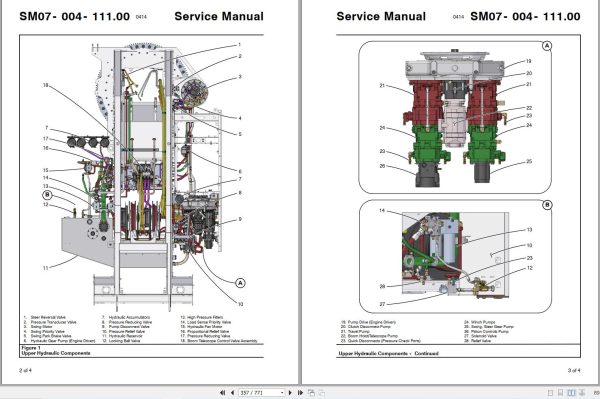Click legend entry '16. Proportional Relief Valve'

point(205,332)
